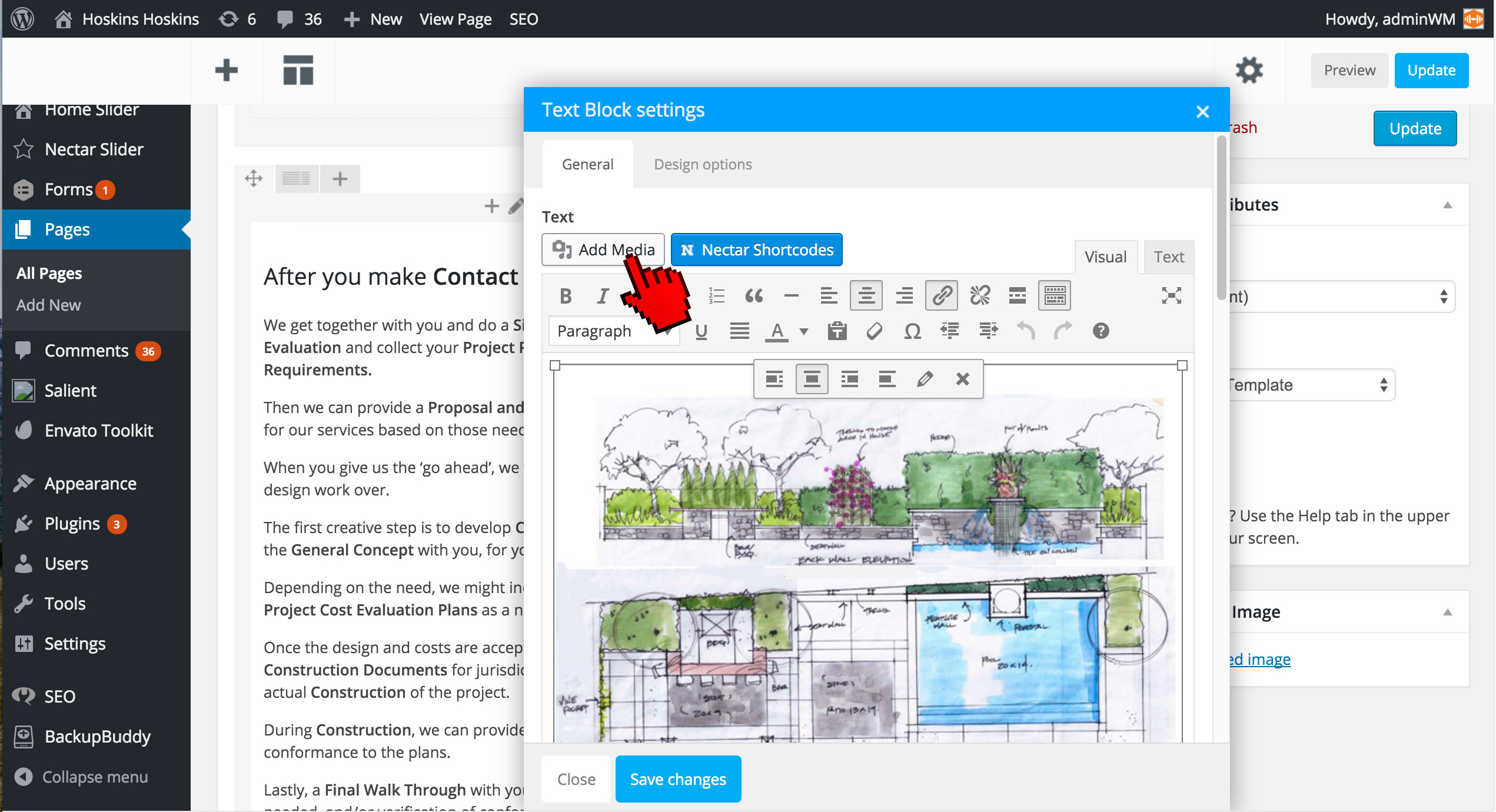
Task: Click the dialog vertical scrollbar
Action: pos(1221,218)
